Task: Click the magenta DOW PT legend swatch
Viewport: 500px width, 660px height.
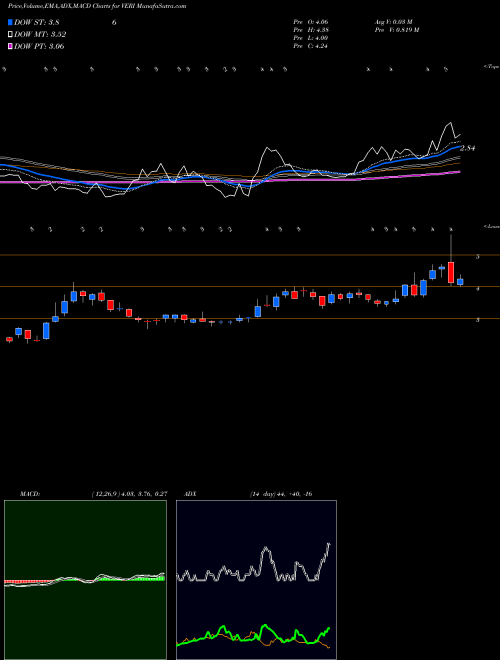Action: click(x=11, y=46)
